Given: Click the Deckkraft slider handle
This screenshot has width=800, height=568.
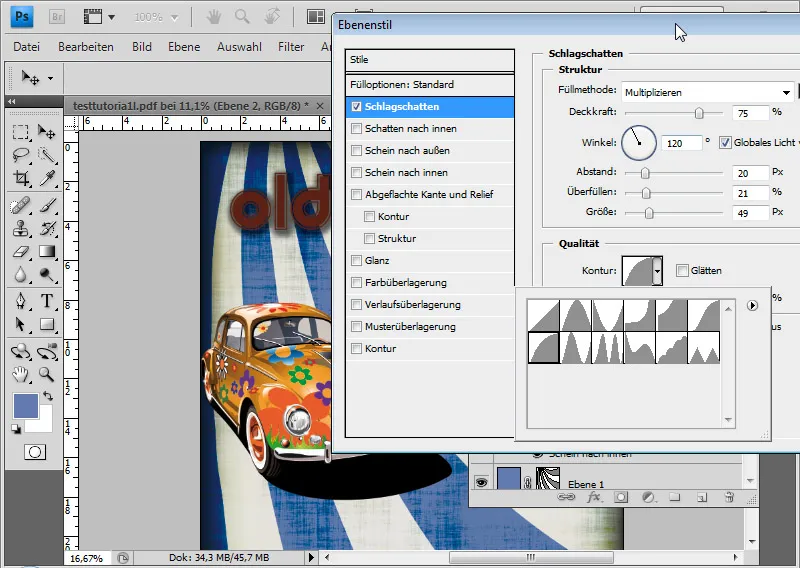Looking at the screenshot, I should (x=699, y=113).
